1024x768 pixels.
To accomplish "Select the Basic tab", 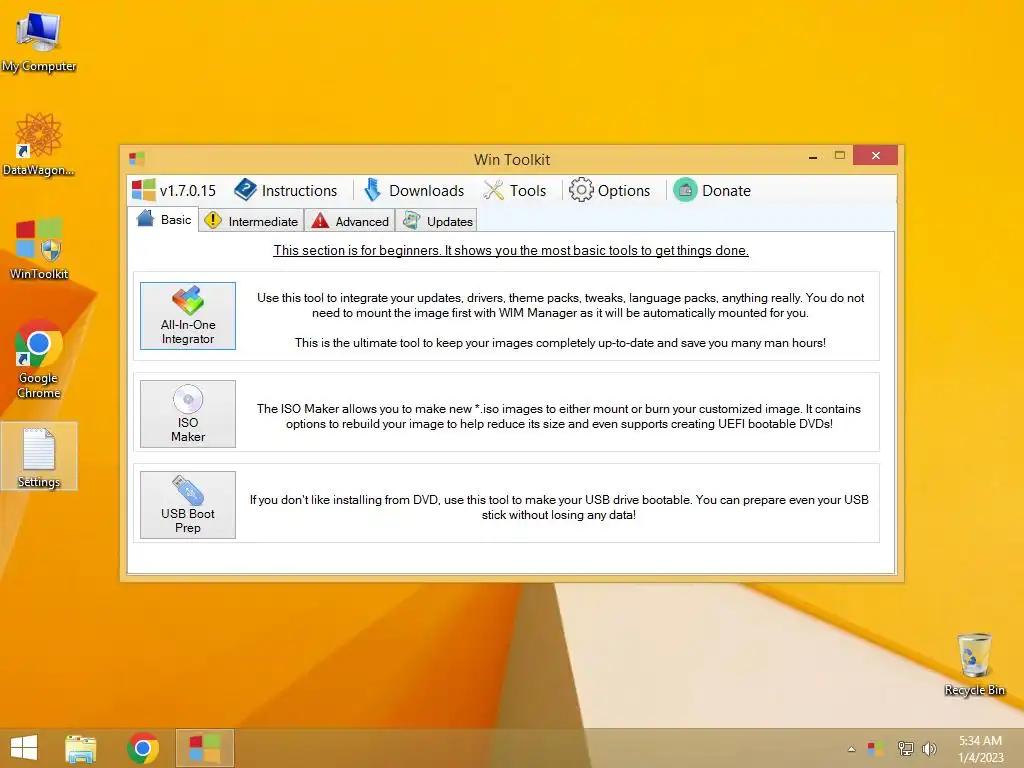I will point(164,219).
